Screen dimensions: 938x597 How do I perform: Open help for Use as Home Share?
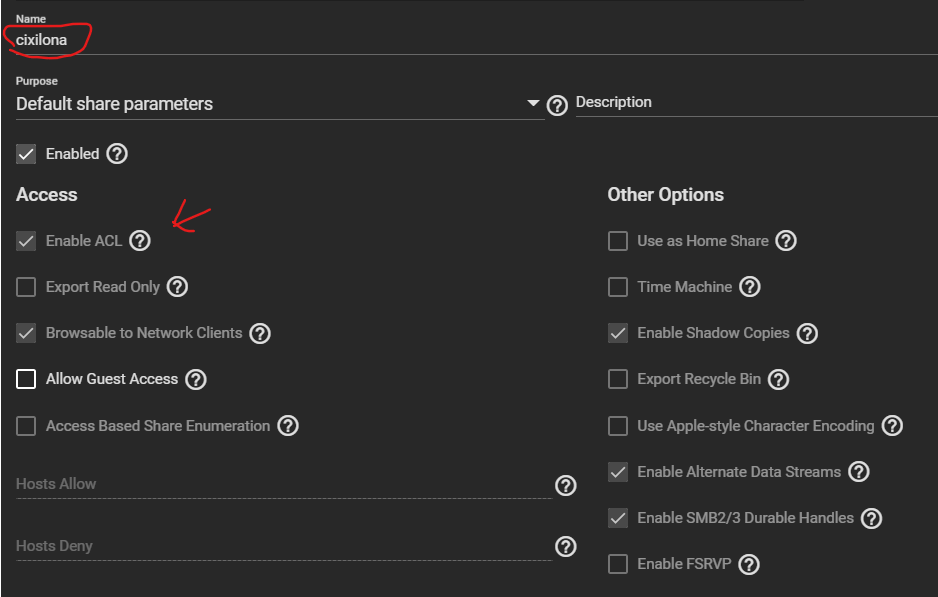click(786, 241)
